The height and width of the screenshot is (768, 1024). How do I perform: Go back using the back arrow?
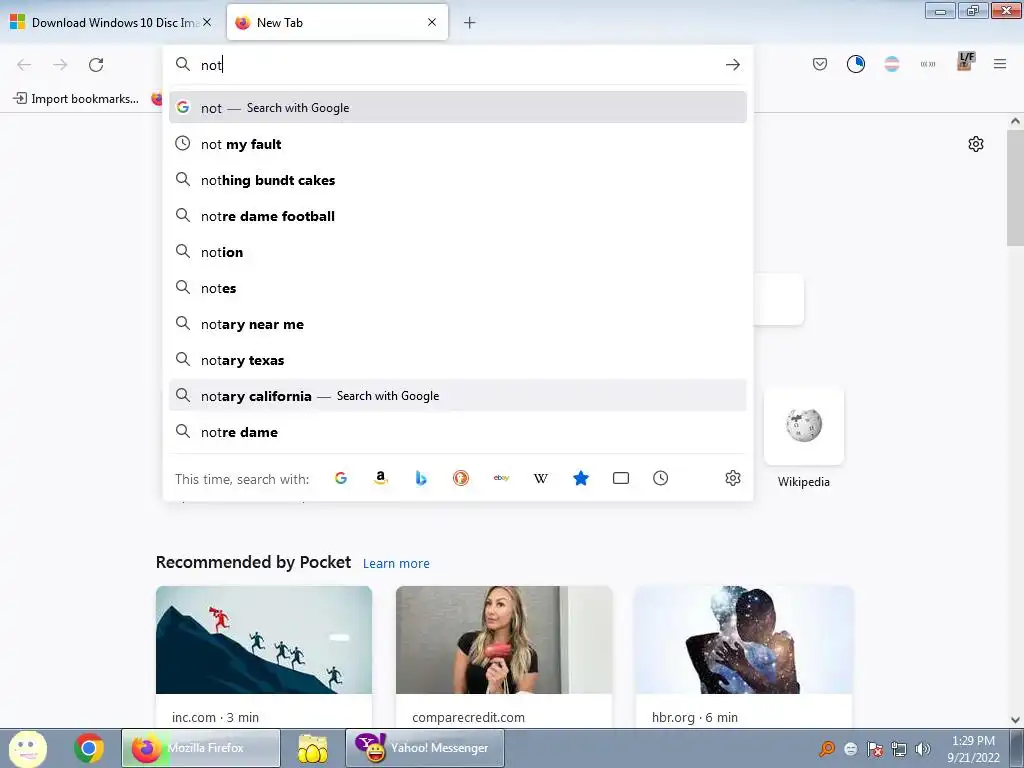point(24,65)
